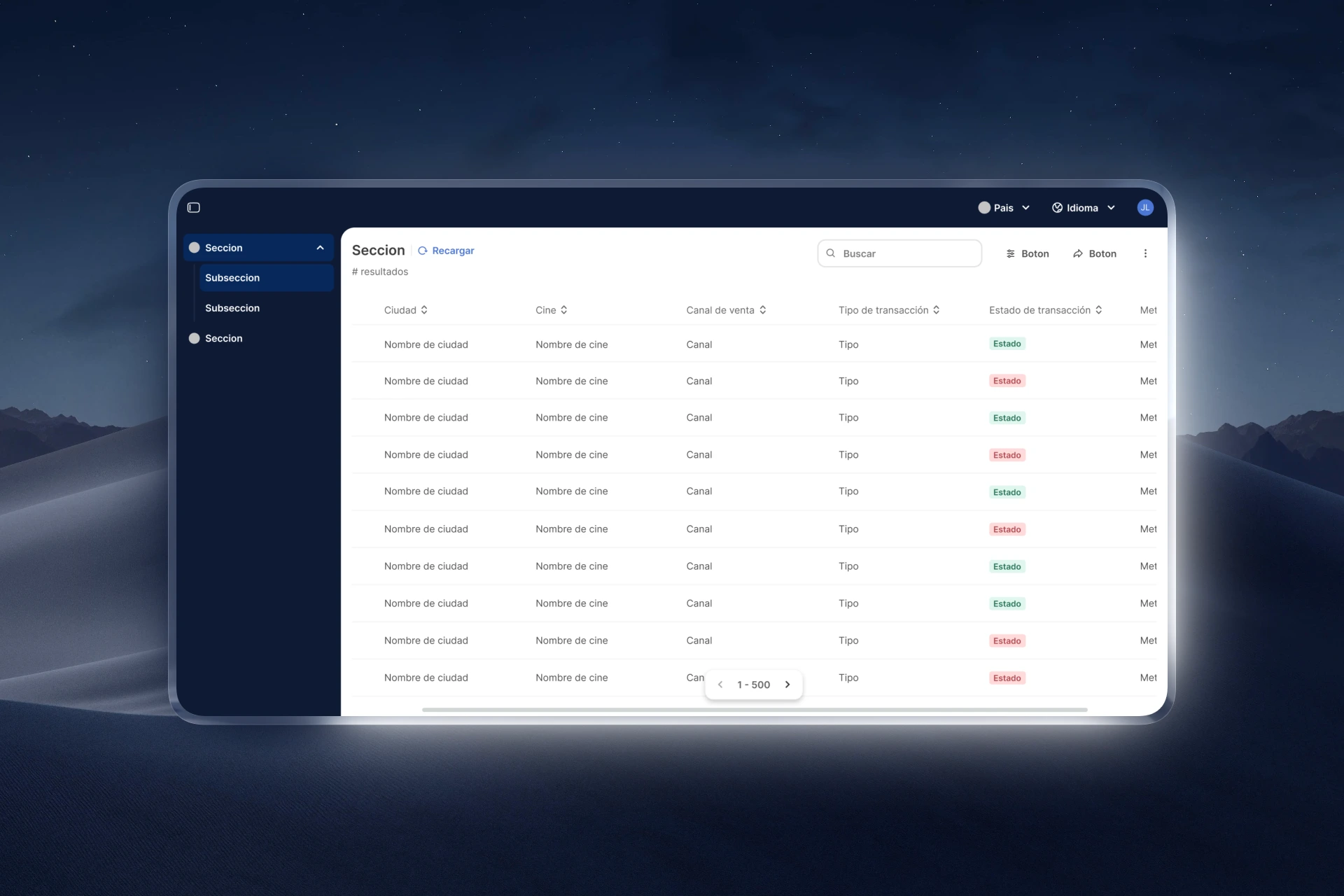Sort by Cine column arrows
The width and height of the screenshot is (1344, 896).
click(563, 310)
